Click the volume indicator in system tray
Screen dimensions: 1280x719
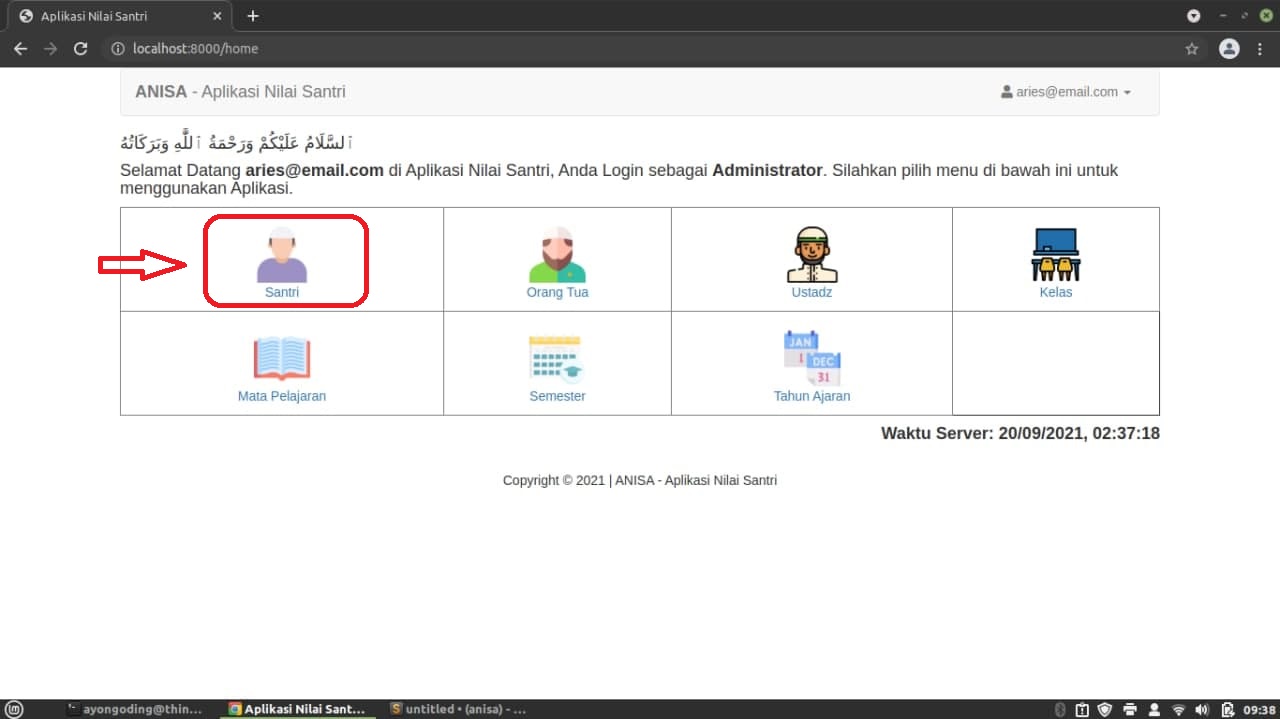pos(1201,709)
